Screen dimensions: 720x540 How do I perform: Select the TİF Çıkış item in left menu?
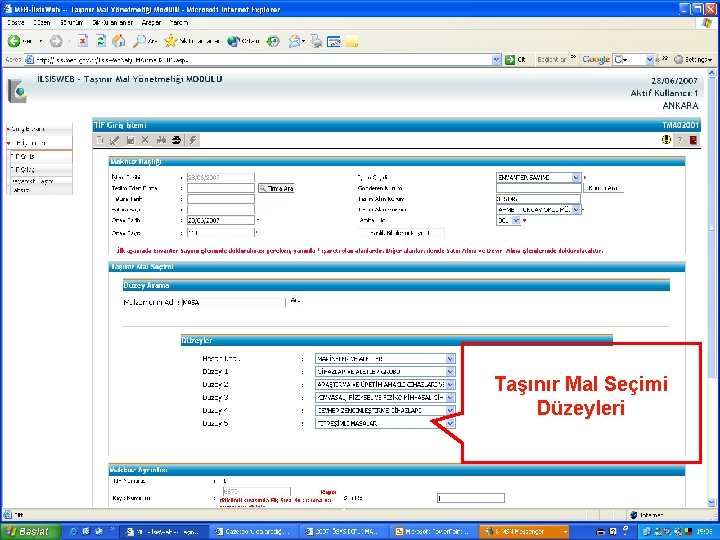(40, 169)
